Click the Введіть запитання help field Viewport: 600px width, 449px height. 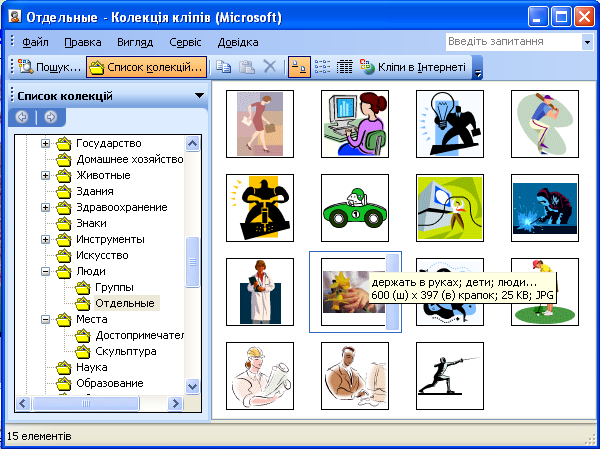(x=514, y=42)
